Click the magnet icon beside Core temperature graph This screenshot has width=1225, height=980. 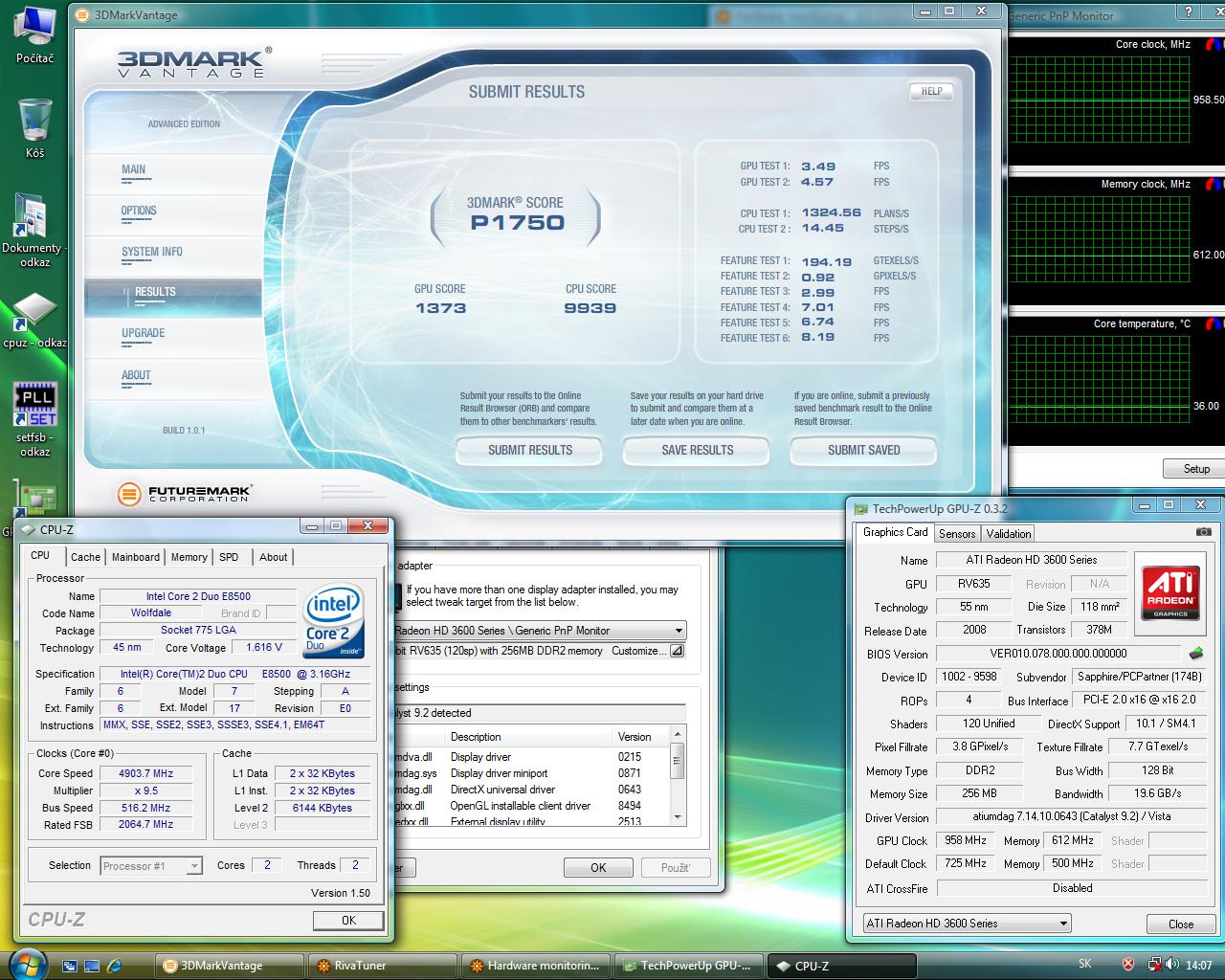(x=1214, y=323)
